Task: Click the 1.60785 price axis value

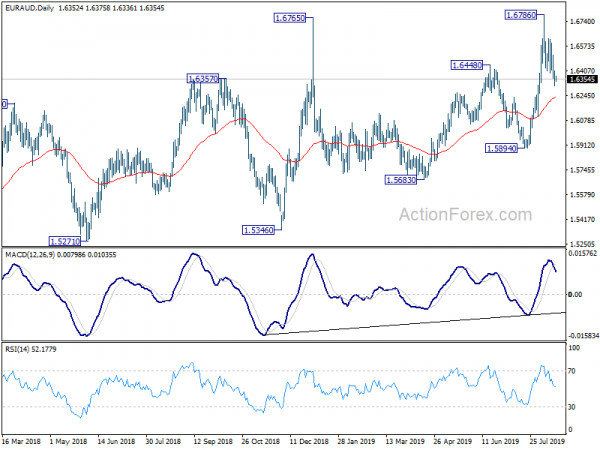Action: click(582, 121)
